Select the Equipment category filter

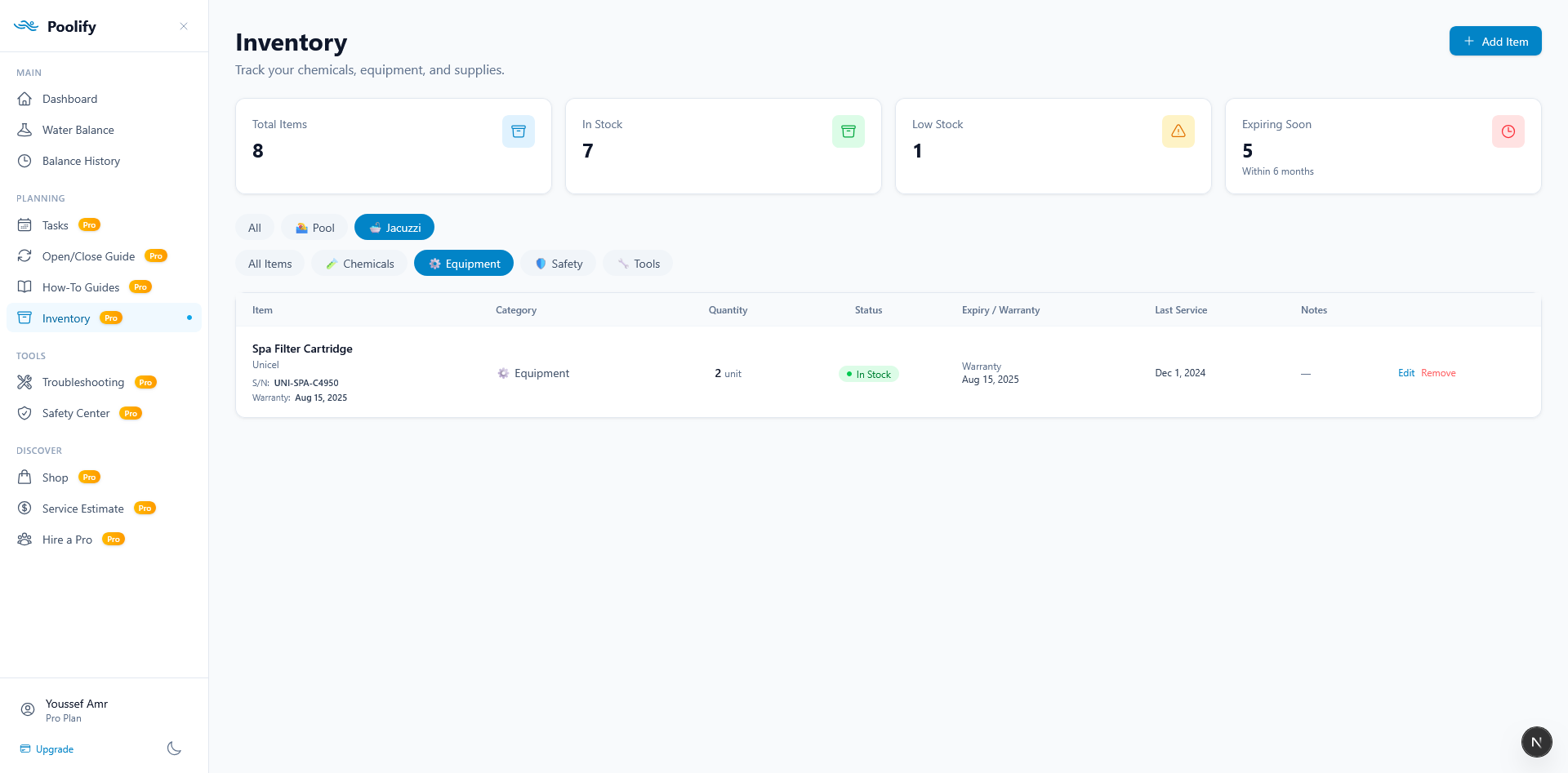pyautogui.click(x=464, y=264)
